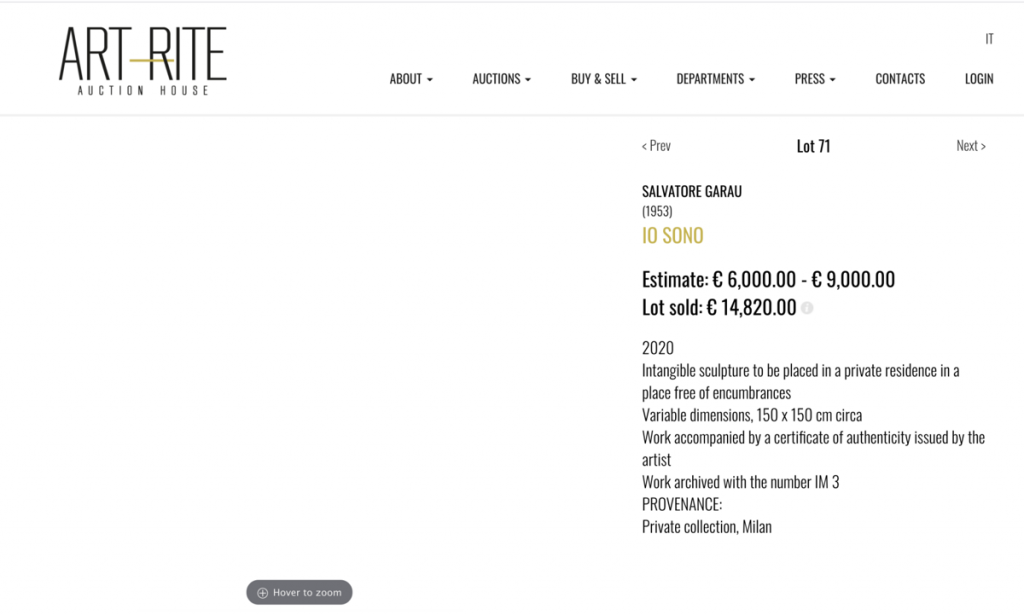Open the AUCTIONS dropdown menu
Viewport: 1024px width, 615px height.
501,79
